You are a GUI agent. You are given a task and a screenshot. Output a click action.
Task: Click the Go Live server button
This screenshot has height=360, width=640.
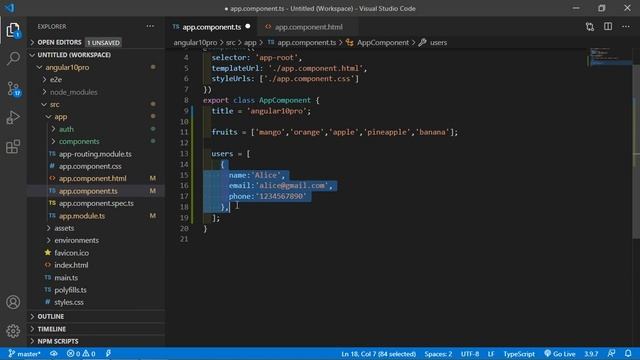560,354
